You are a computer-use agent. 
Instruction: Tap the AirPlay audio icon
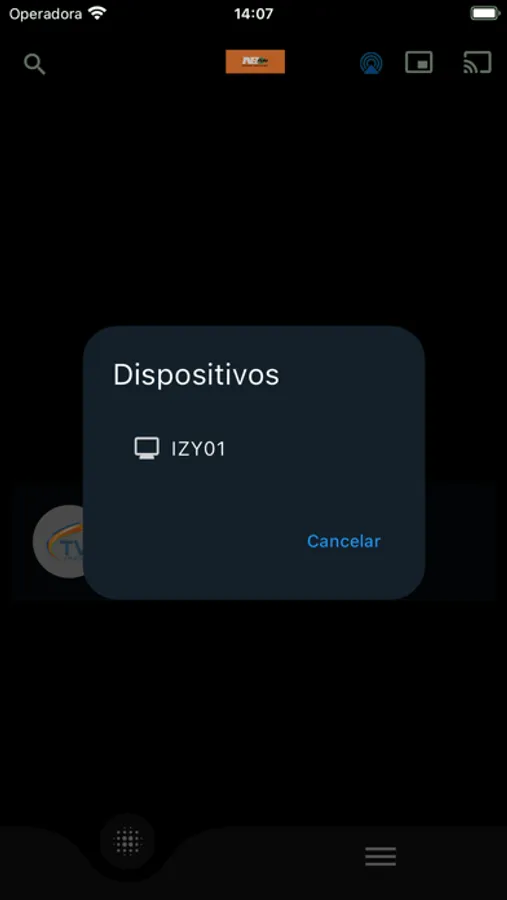pyautogui.click(x=371, y=63)
